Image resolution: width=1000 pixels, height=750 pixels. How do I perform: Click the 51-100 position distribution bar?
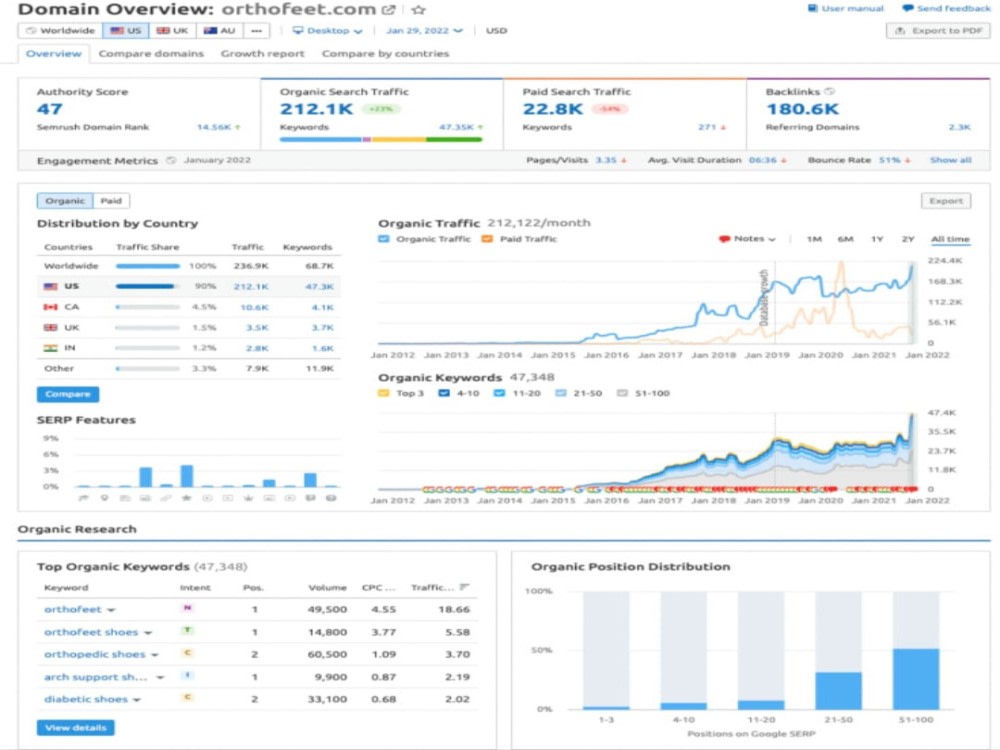coord(916,679)
